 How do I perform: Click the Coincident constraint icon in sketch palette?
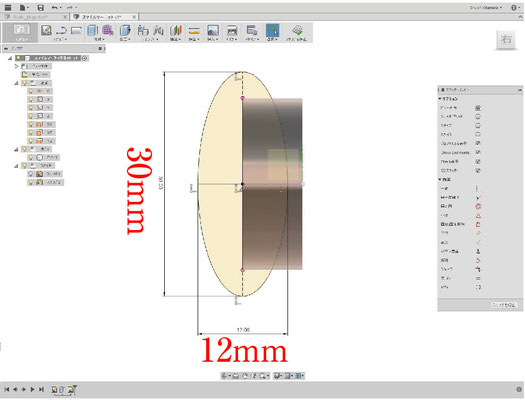click(x=478, y=188)
